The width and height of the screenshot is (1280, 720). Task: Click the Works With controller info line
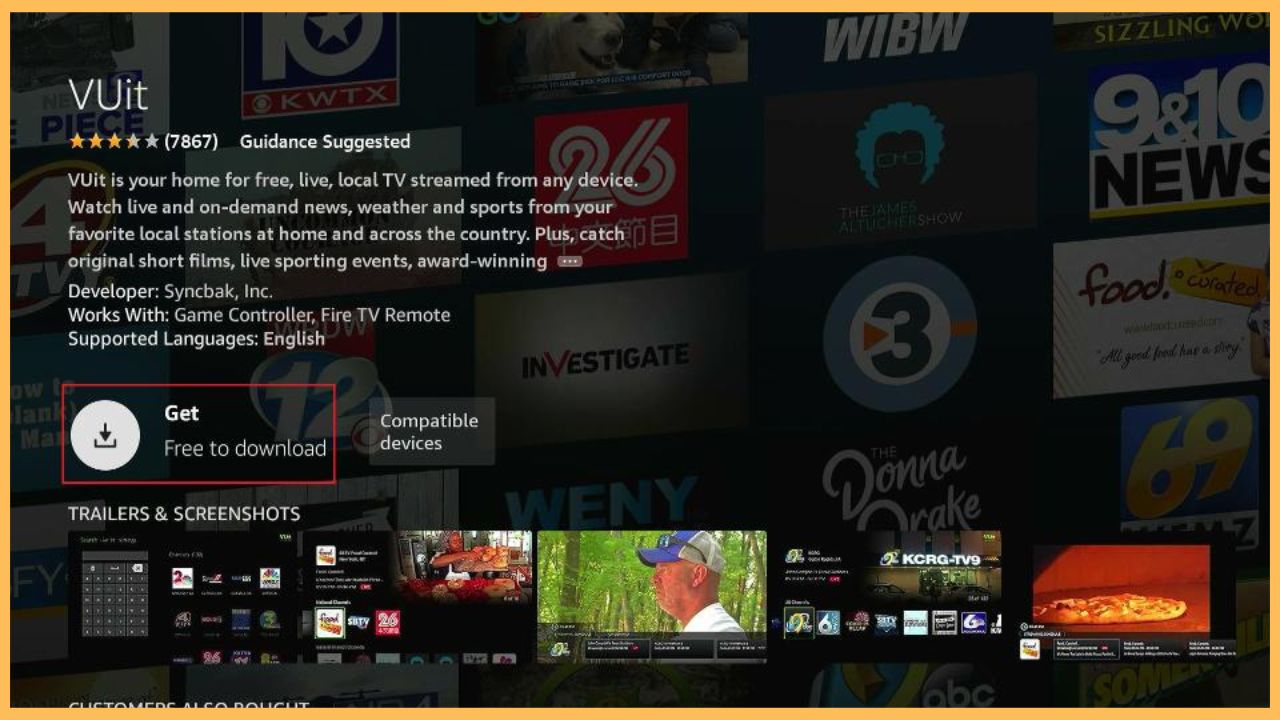pos(259,315)
